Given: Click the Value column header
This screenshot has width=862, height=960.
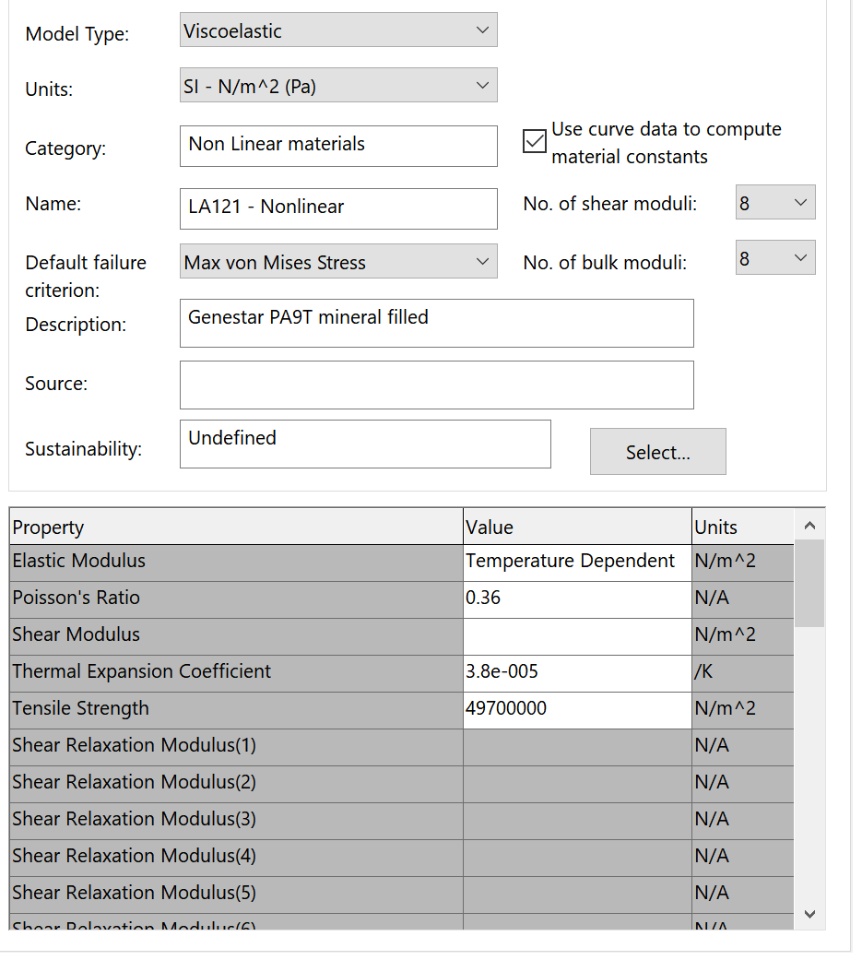Looking at the screenshot, I should 577,527.
